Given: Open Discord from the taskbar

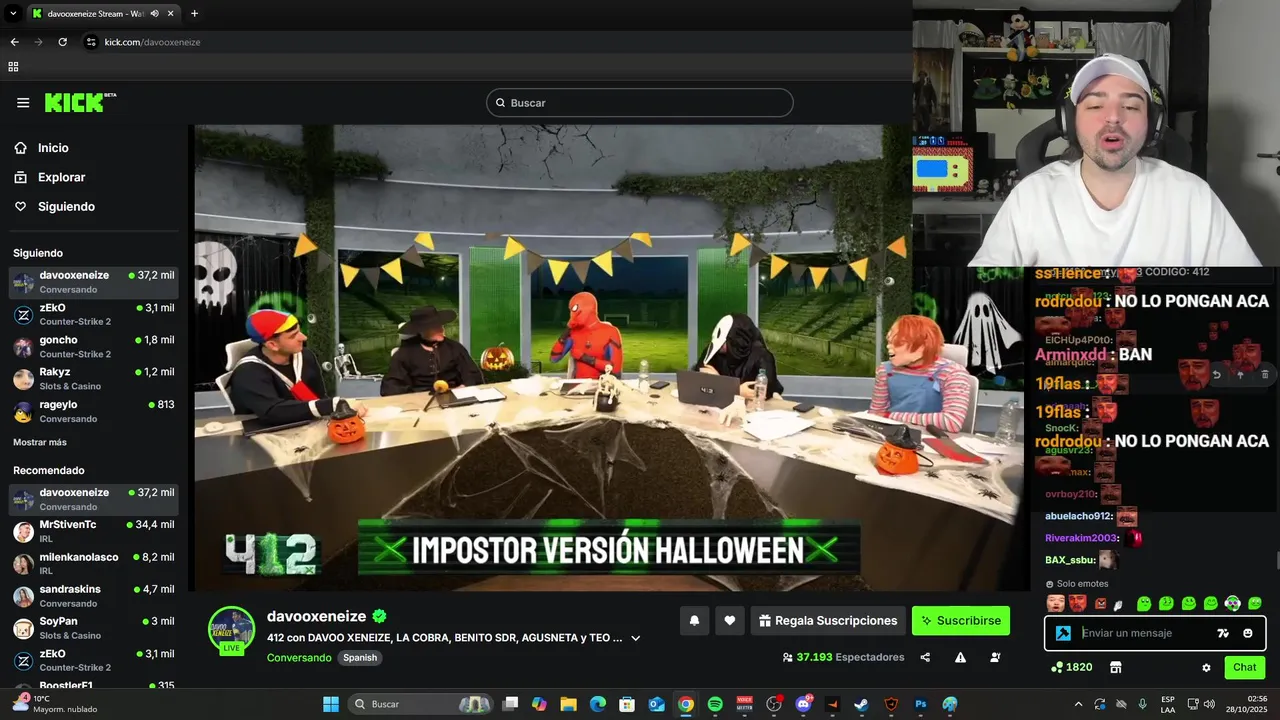Looking at the screenshot, I should 803,704.
